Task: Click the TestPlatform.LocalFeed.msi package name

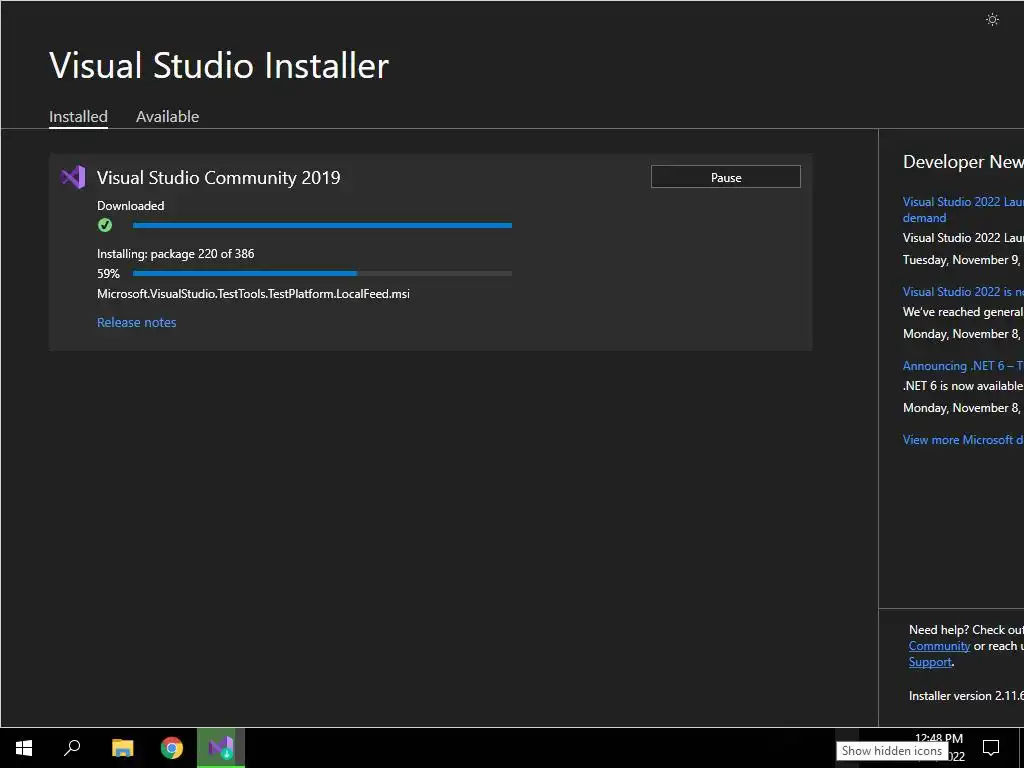Action: pyautogui.click(x=253, y=294)
